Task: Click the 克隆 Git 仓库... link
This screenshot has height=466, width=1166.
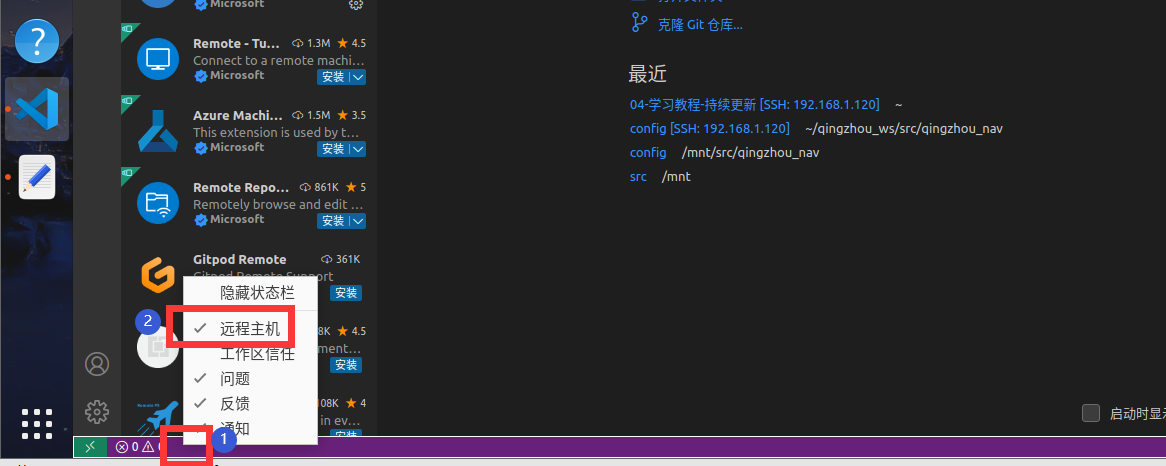Action: pyautogui.click(x=700, y=25)
